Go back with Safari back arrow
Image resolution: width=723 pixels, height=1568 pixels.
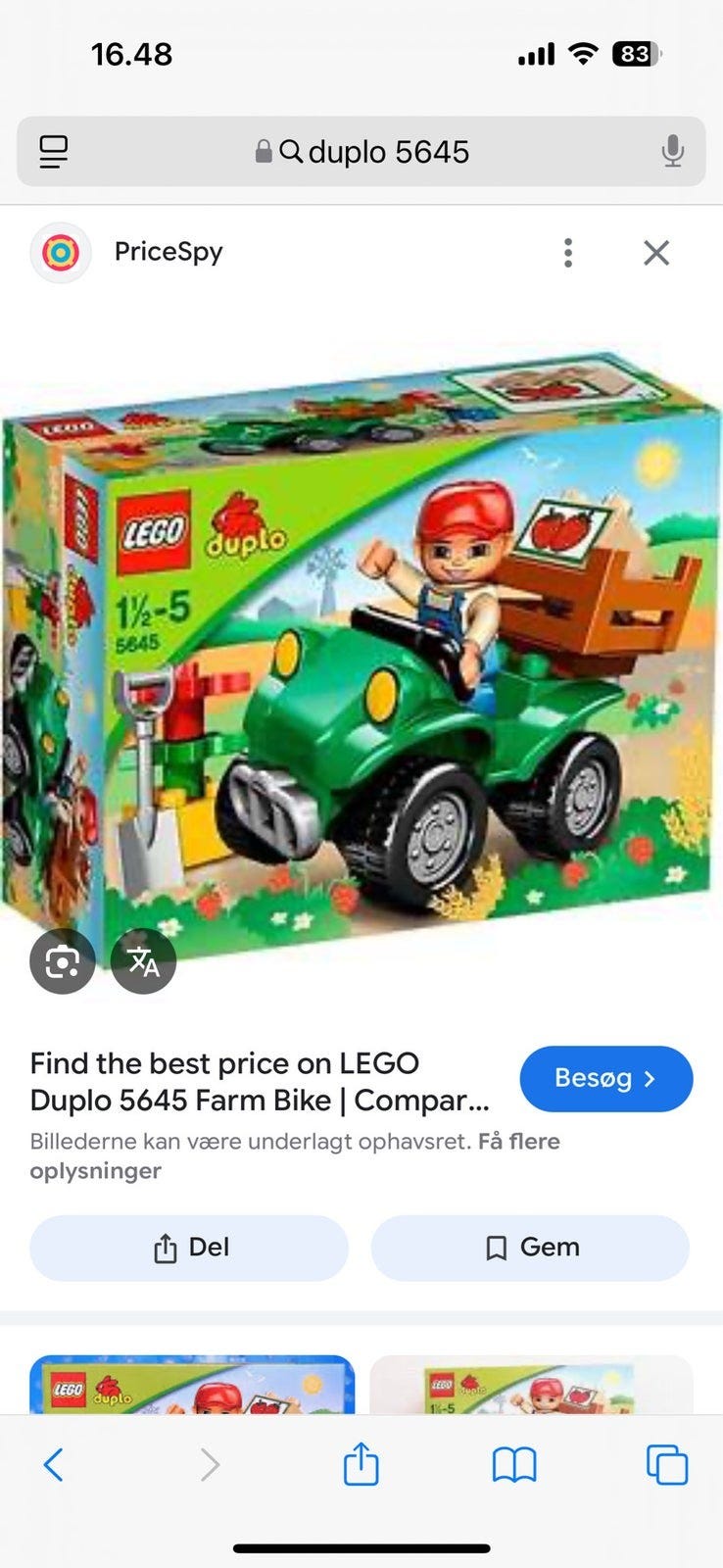tap(54, 1465)
